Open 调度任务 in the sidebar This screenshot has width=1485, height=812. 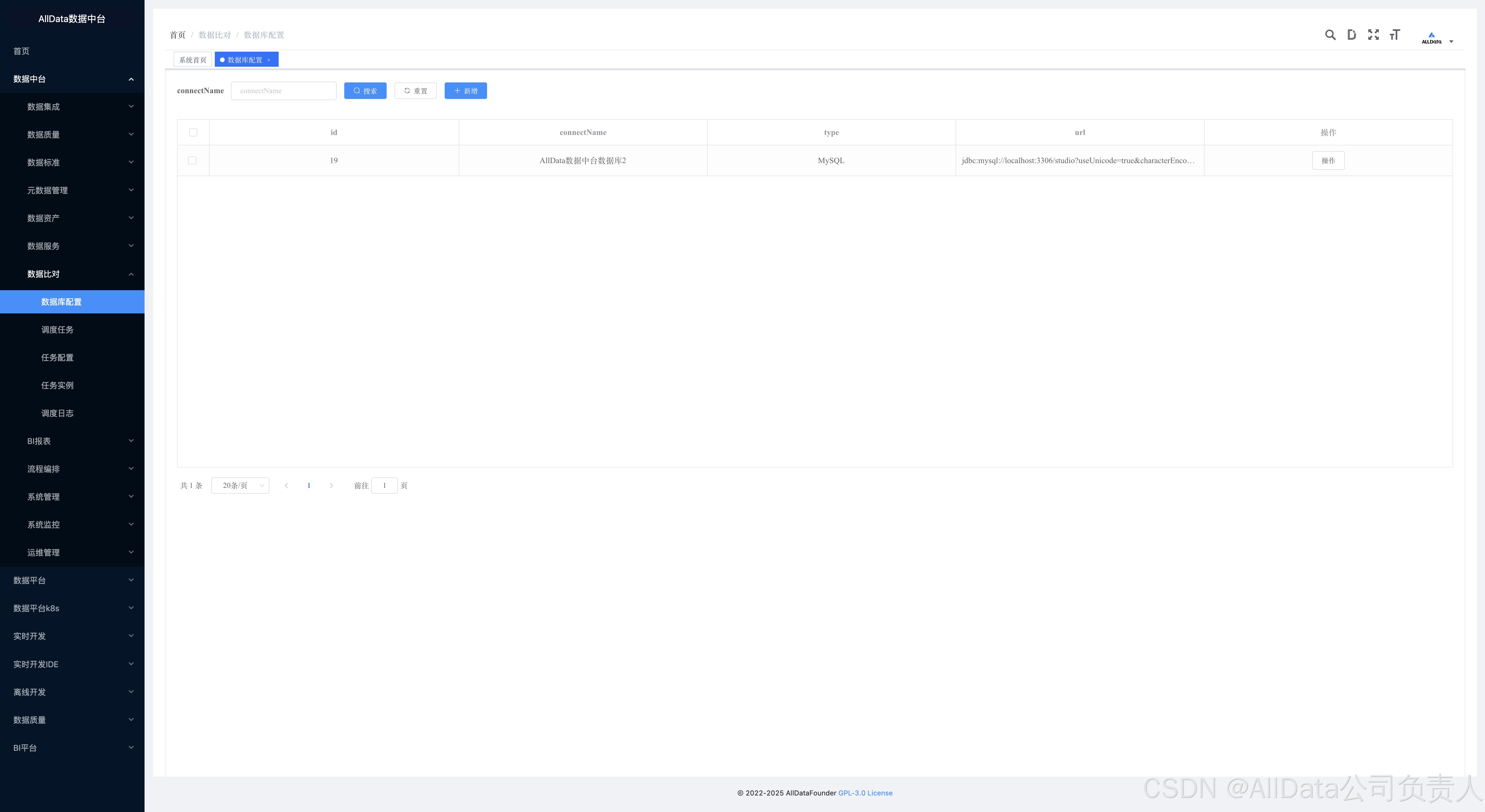(57, 330)
